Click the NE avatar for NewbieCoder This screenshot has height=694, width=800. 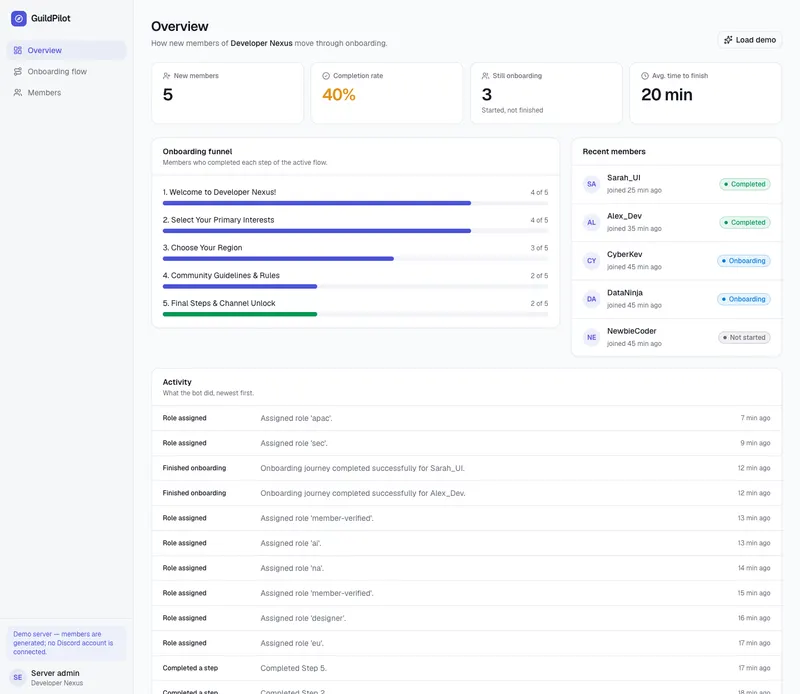[591, 337]
